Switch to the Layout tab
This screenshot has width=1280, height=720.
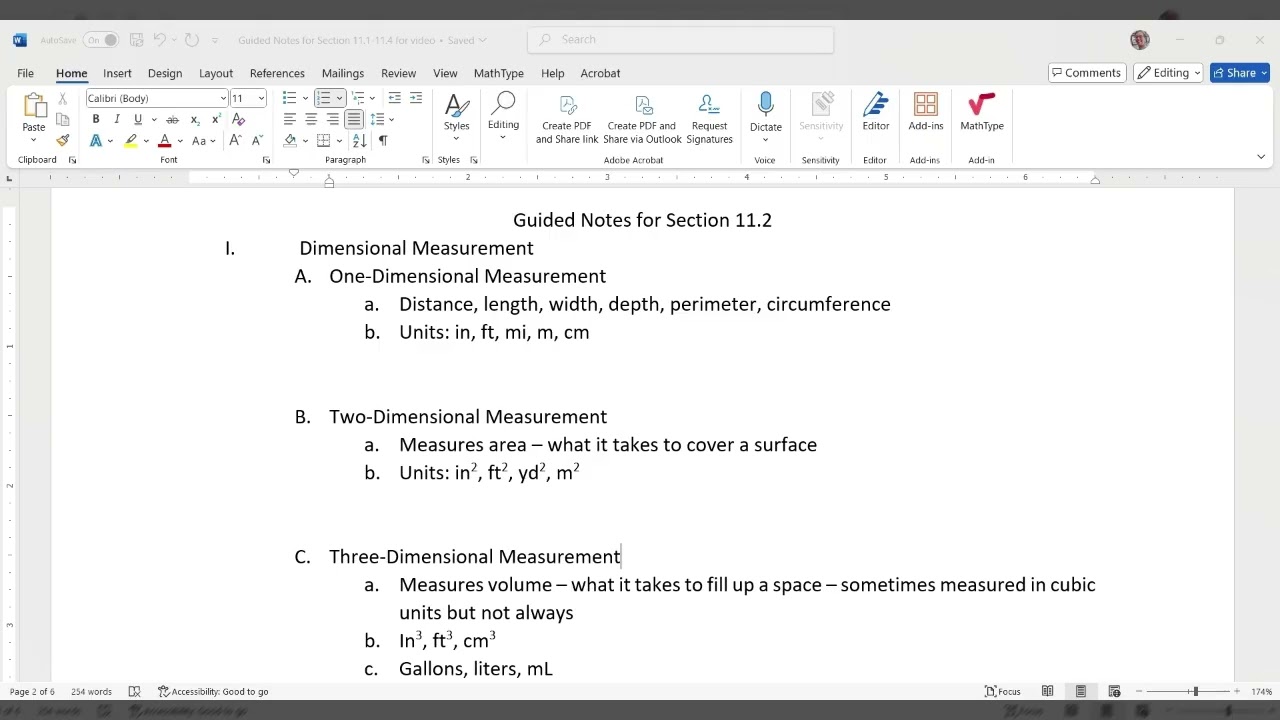(x=216, y=73)
